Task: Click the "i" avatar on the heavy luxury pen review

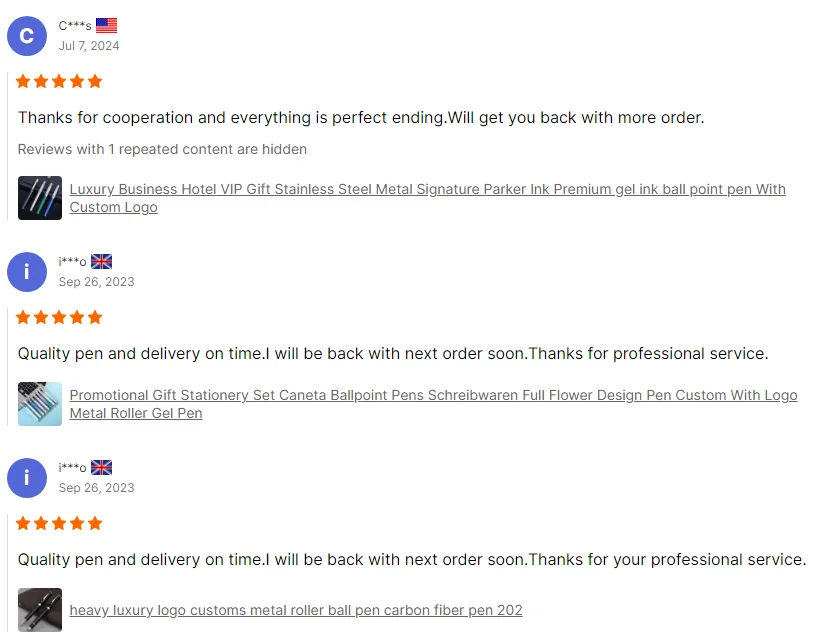Action: [x=27, y=478]
